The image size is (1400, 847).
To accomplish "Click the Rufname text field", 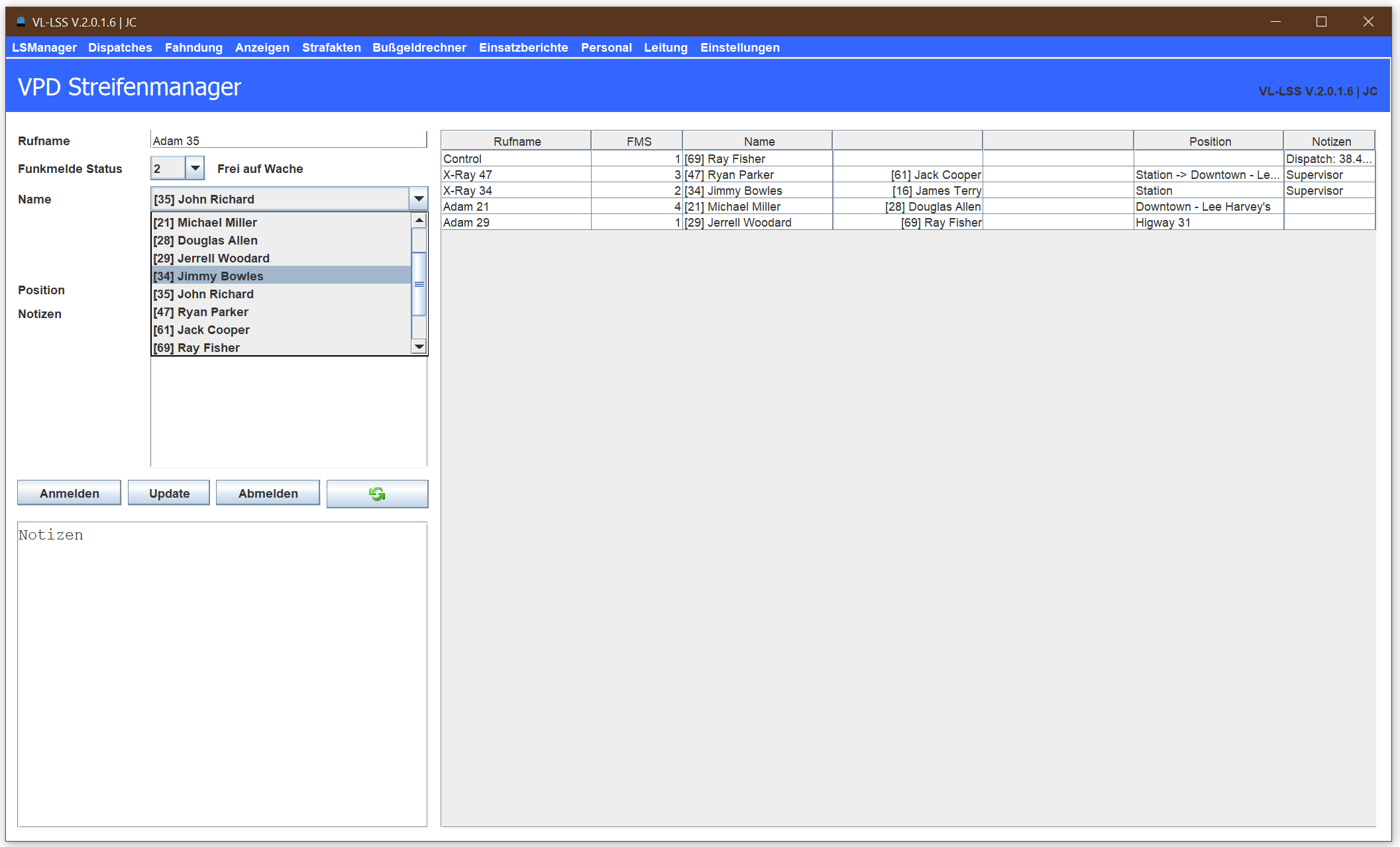I will pyautogui.click(x=288, y=140).
